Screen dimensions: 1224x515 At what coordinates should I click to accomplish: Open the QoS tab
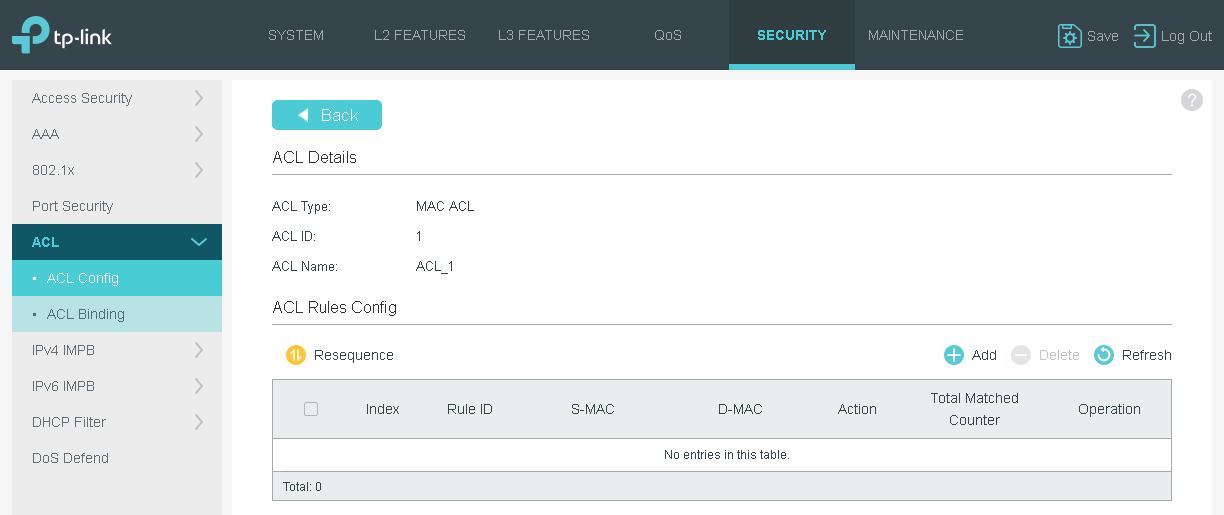point(668,35)
